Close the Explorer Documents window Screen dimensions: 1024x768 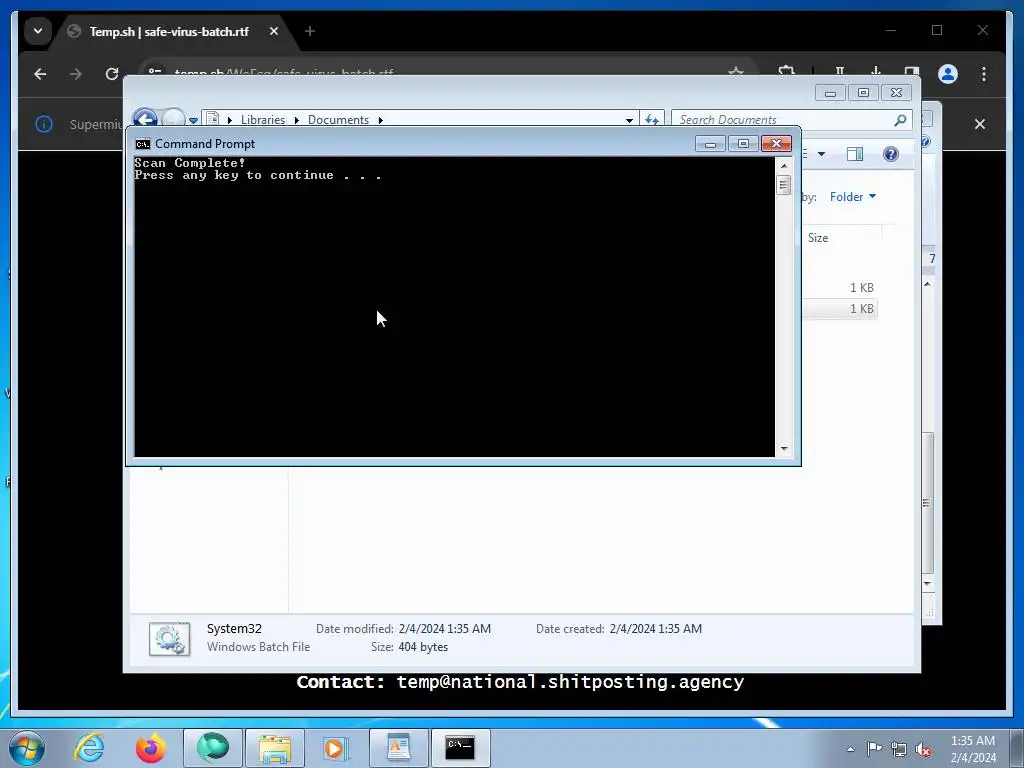[897, 93]
